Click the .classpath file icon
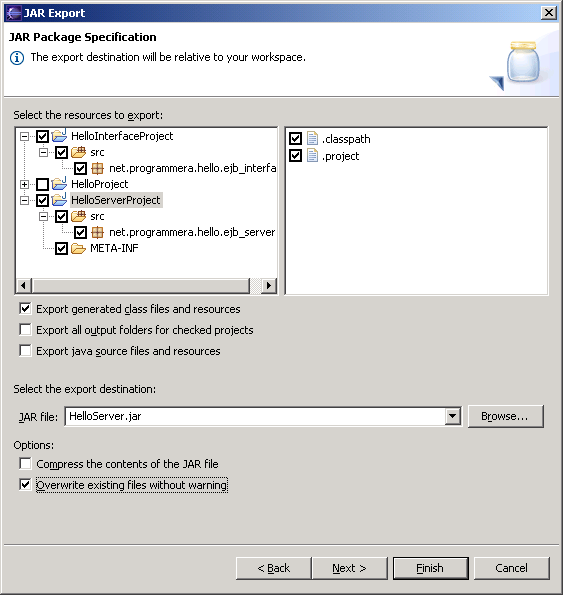The width and height of the screenshot is (563, 595). pyautogui.click(x=312, y=139)
